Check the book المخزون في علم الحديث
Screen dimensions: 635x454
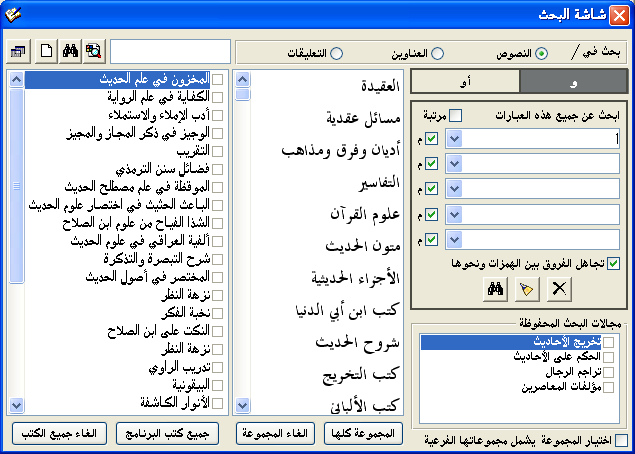pyautogui.click(x=217, y=79)
